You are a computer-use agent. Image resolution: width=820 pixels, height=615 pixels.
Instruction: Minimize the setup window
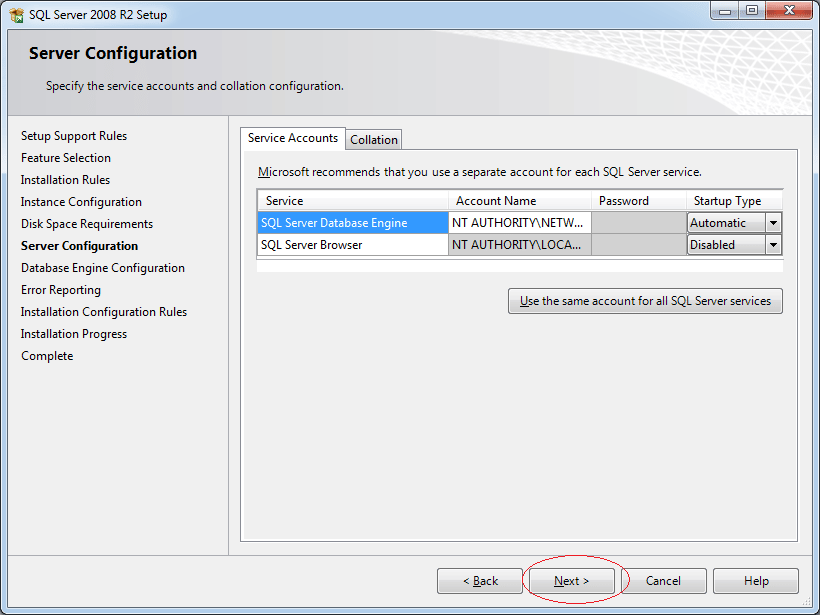pos(725,10)
